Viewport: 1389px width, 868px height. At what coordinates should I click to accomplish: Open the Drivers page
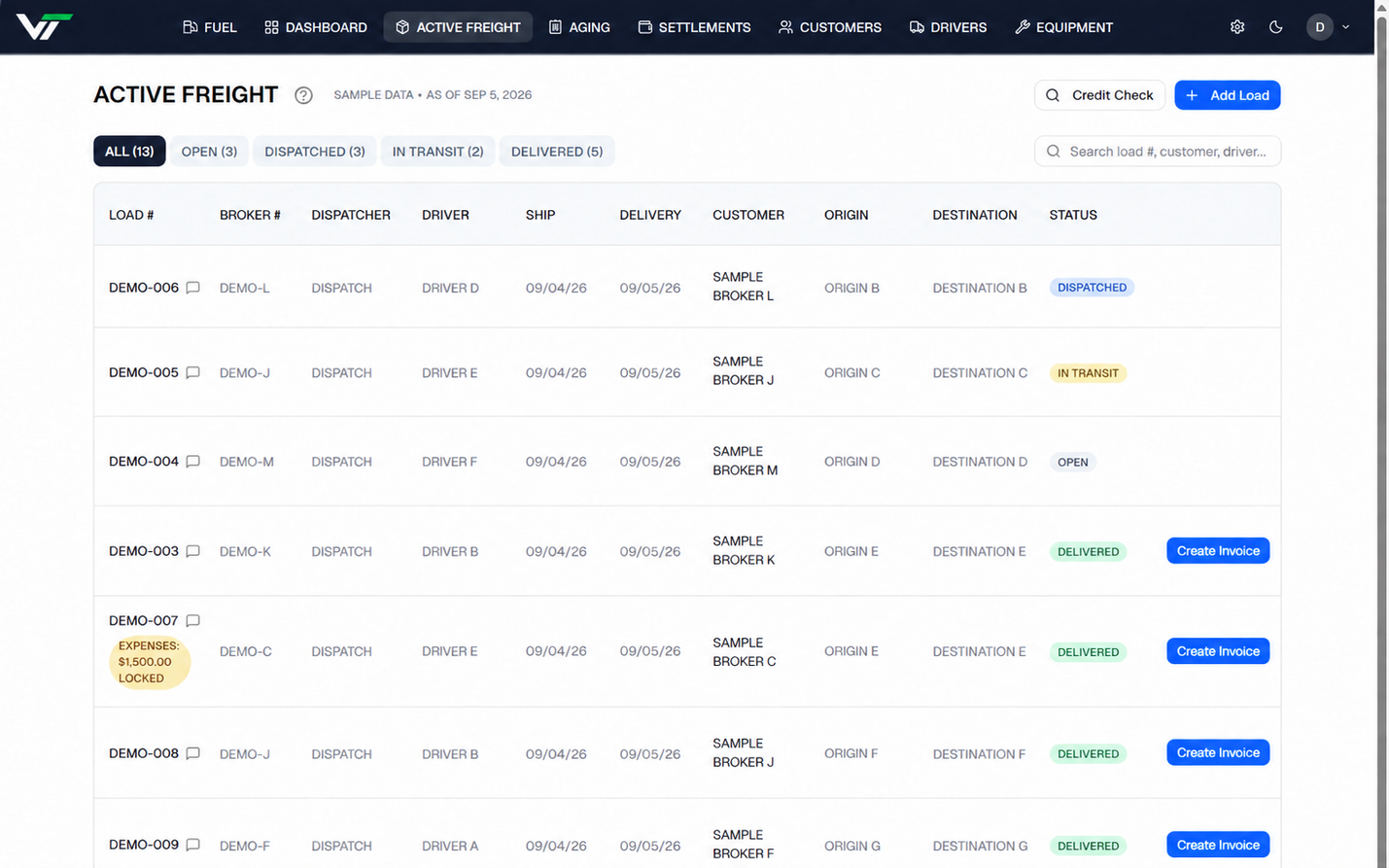pyautogui.click(x=948, y=27)
